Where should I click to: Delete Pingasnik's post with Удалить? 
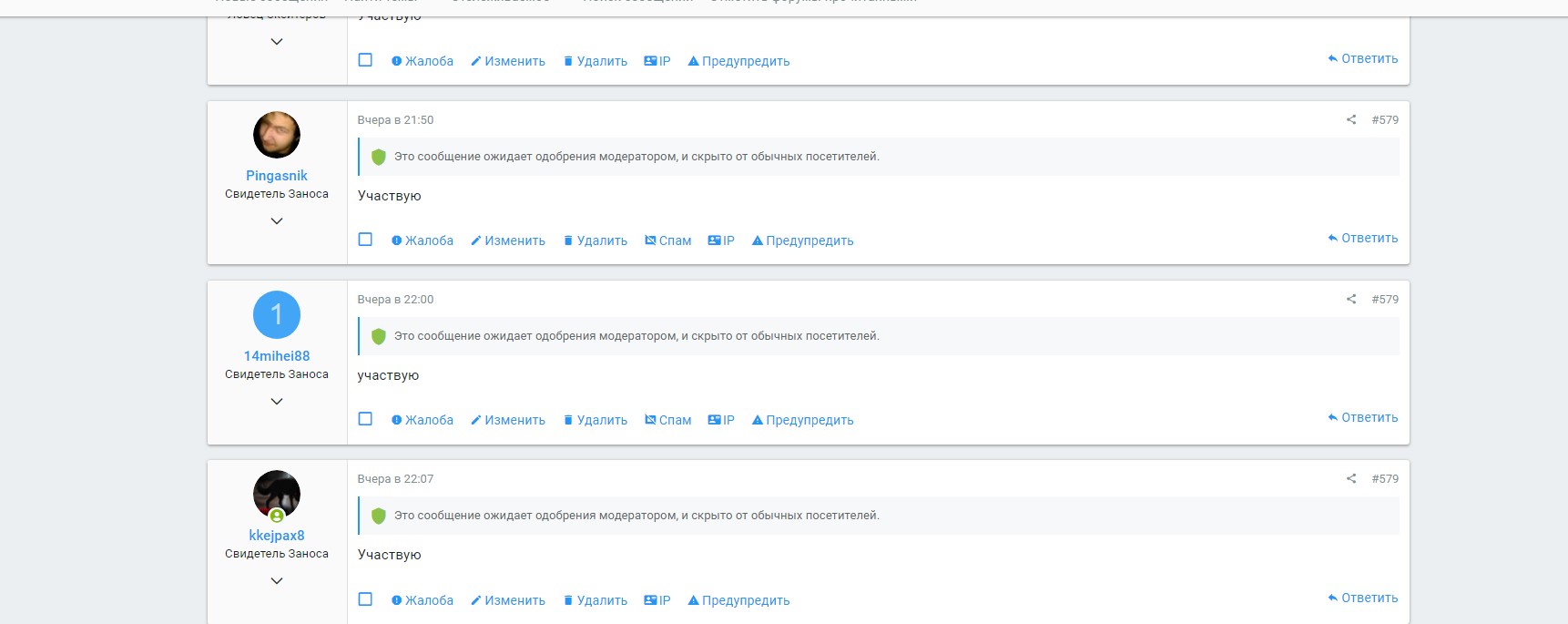click(596, 240)
